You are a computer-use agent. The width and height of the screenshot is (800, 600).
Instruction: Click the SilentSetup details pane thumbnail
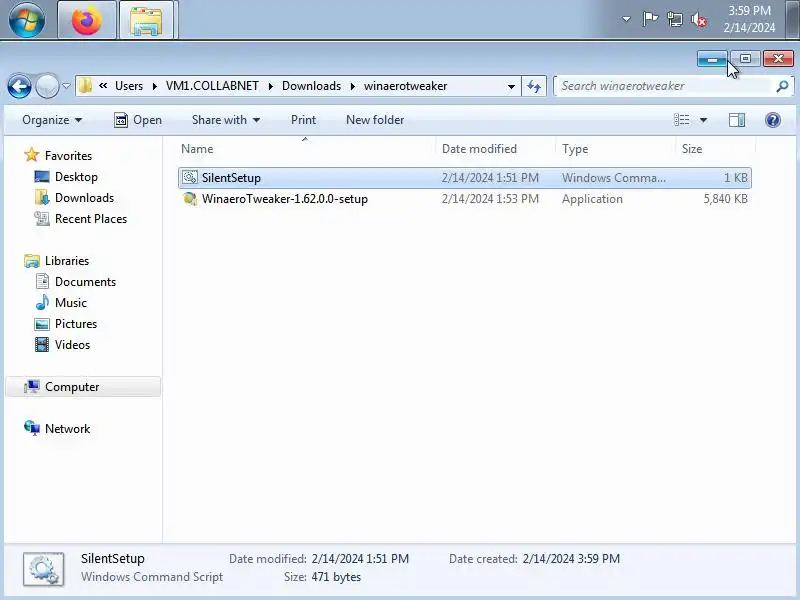44,568
